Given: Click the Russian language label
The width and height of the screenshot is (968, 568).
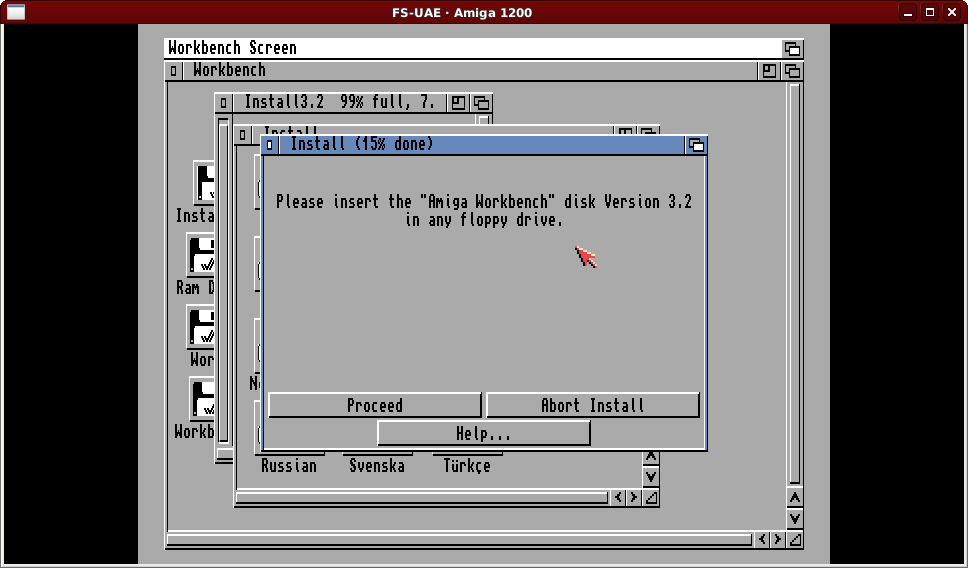Looking at the screenshot, I should pyautogui.click(x=289, y=466).
